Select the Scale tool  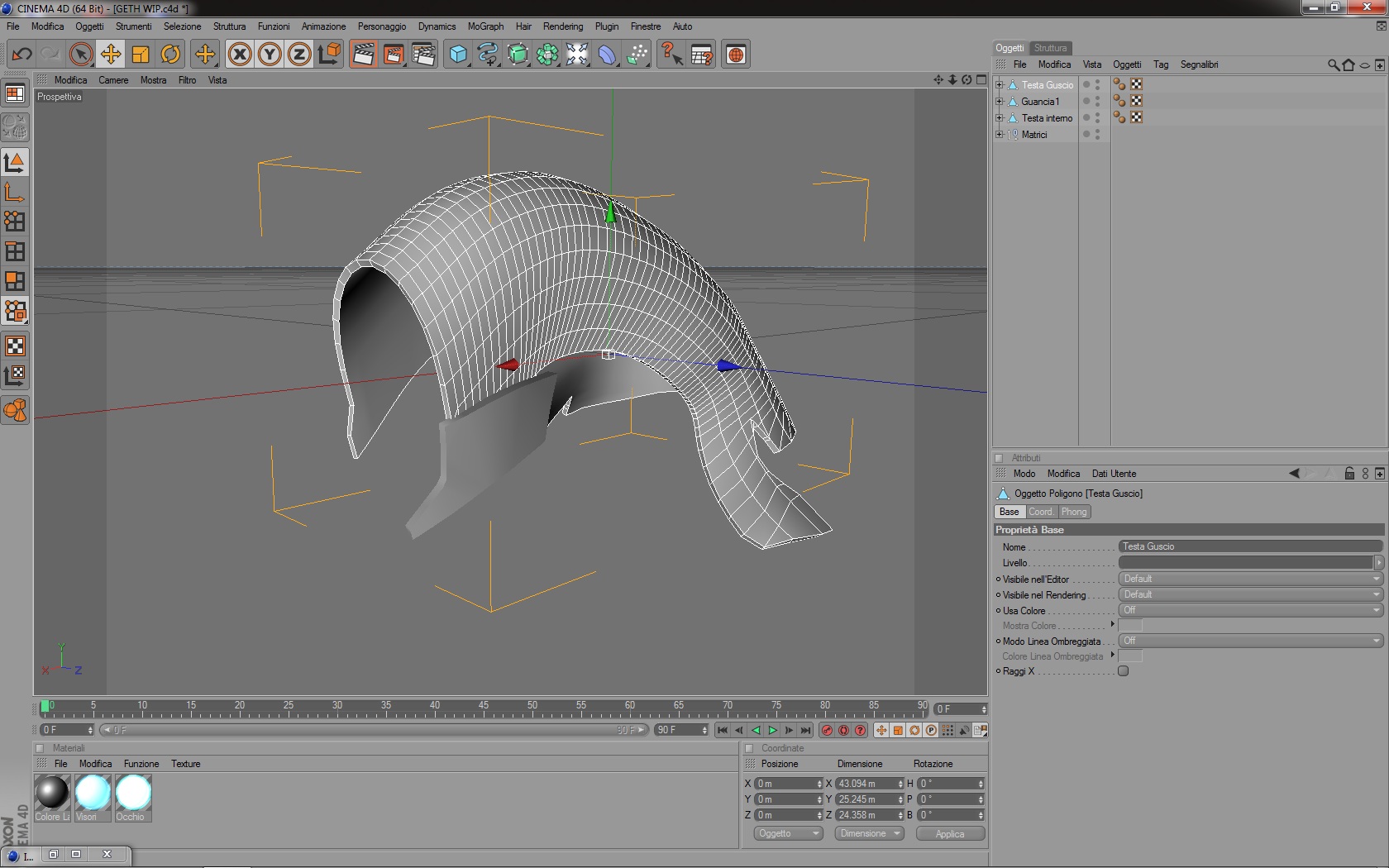tap(141, 55)
